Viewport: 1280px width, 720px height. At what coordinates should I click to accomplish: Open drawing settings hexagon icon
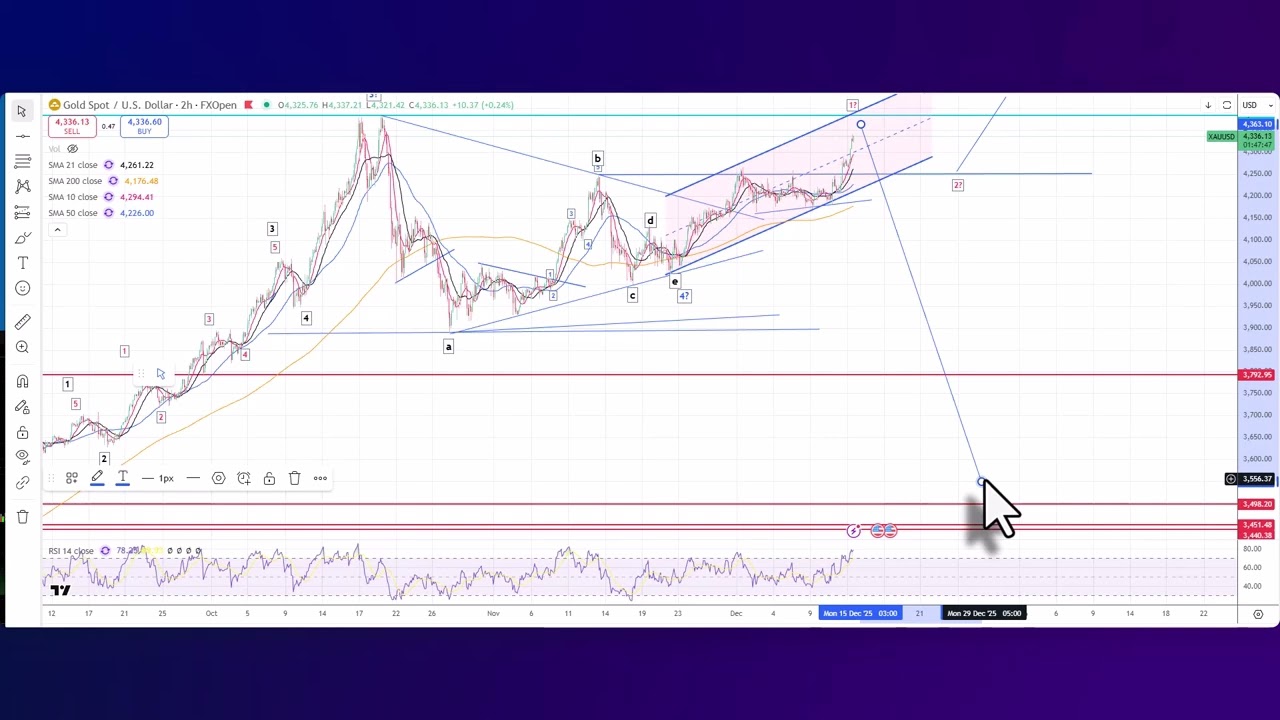click(218, 479)
